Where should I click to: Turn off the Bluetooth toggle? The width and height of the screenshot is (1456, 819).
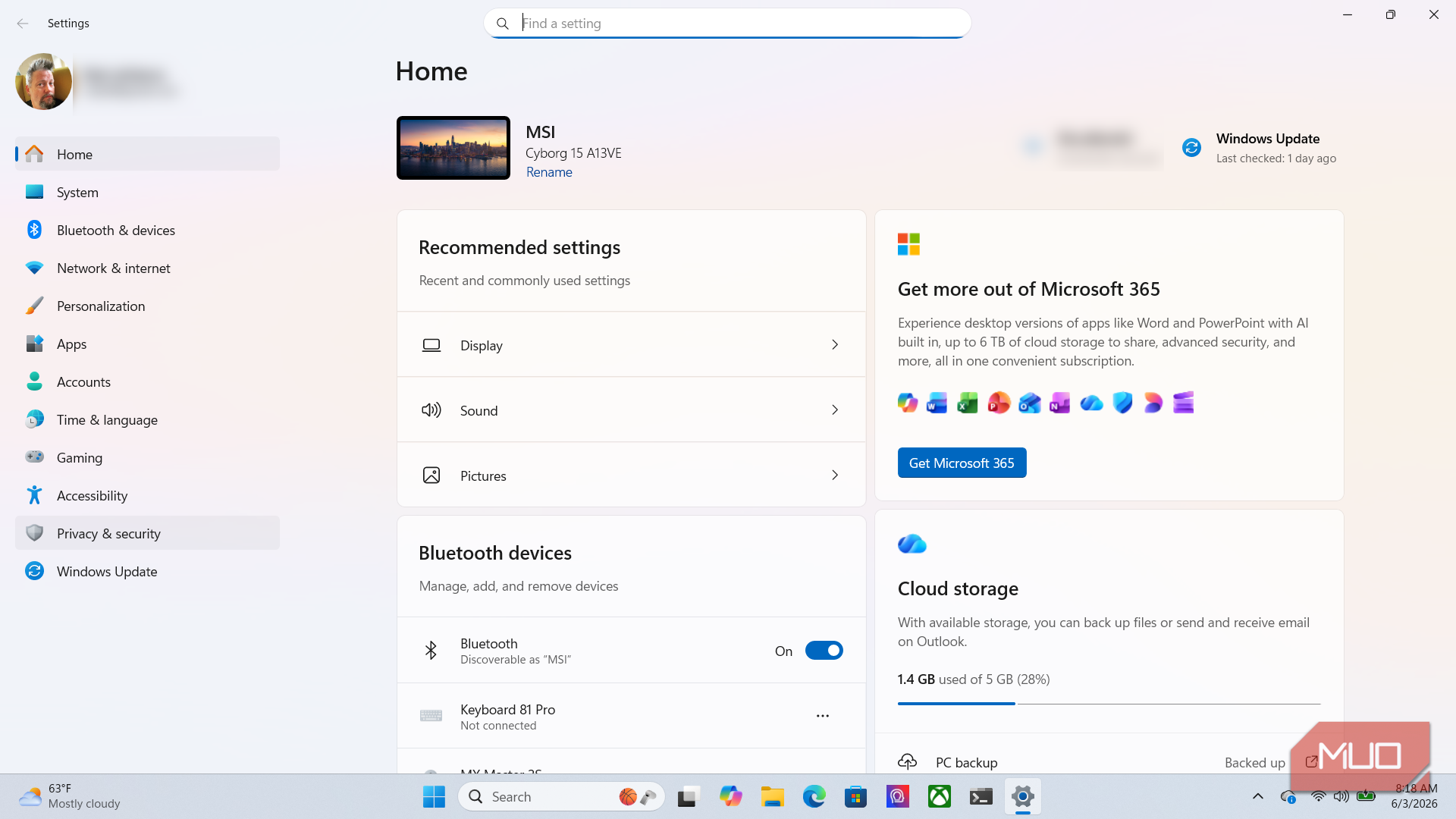pos(824,651)
